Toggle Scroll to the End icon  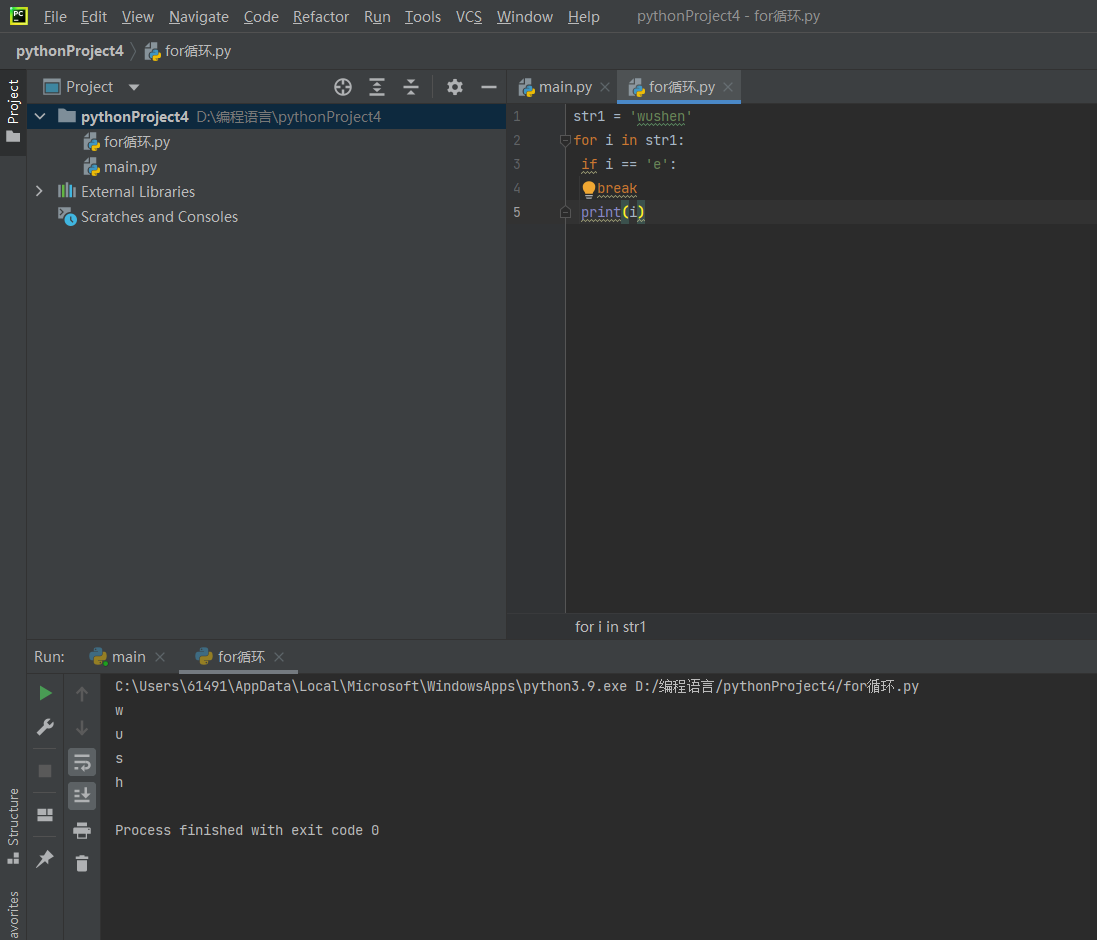pos(82,796)
